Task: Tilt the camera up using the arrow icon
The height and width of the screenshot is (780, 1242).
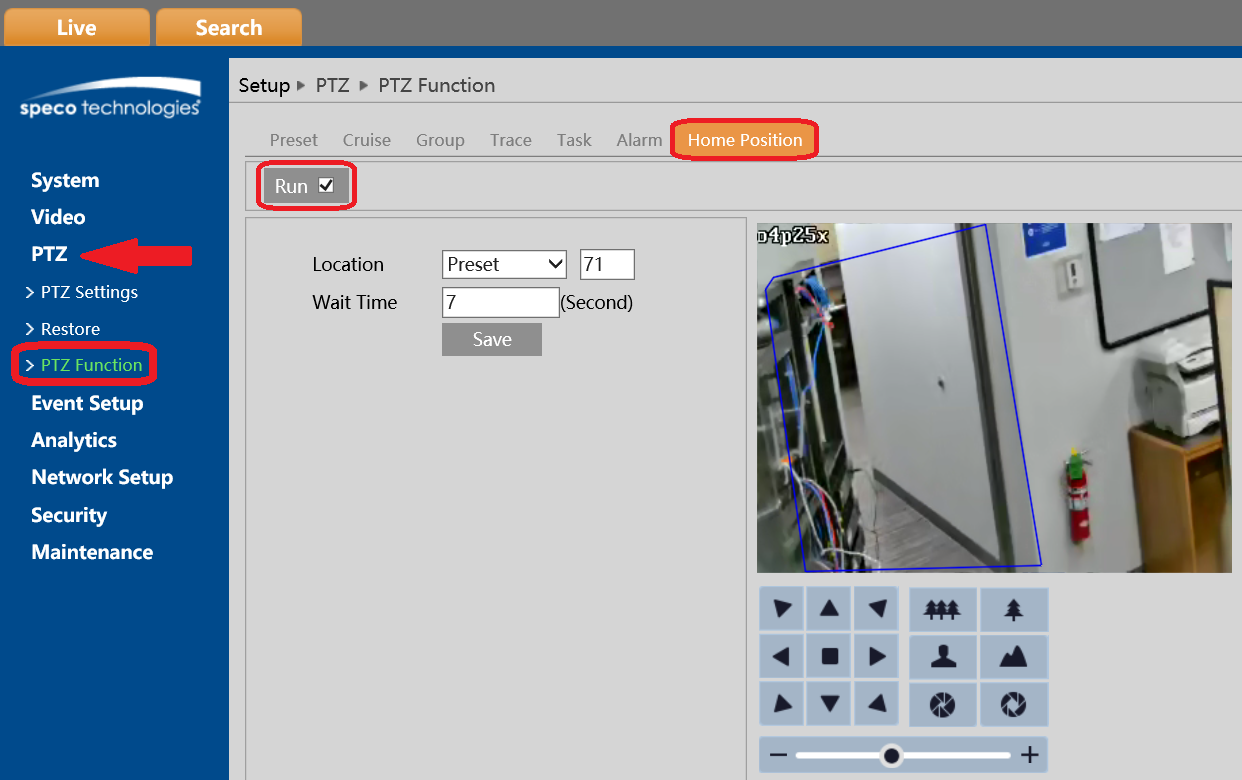Action: click(x=829, y=608)
